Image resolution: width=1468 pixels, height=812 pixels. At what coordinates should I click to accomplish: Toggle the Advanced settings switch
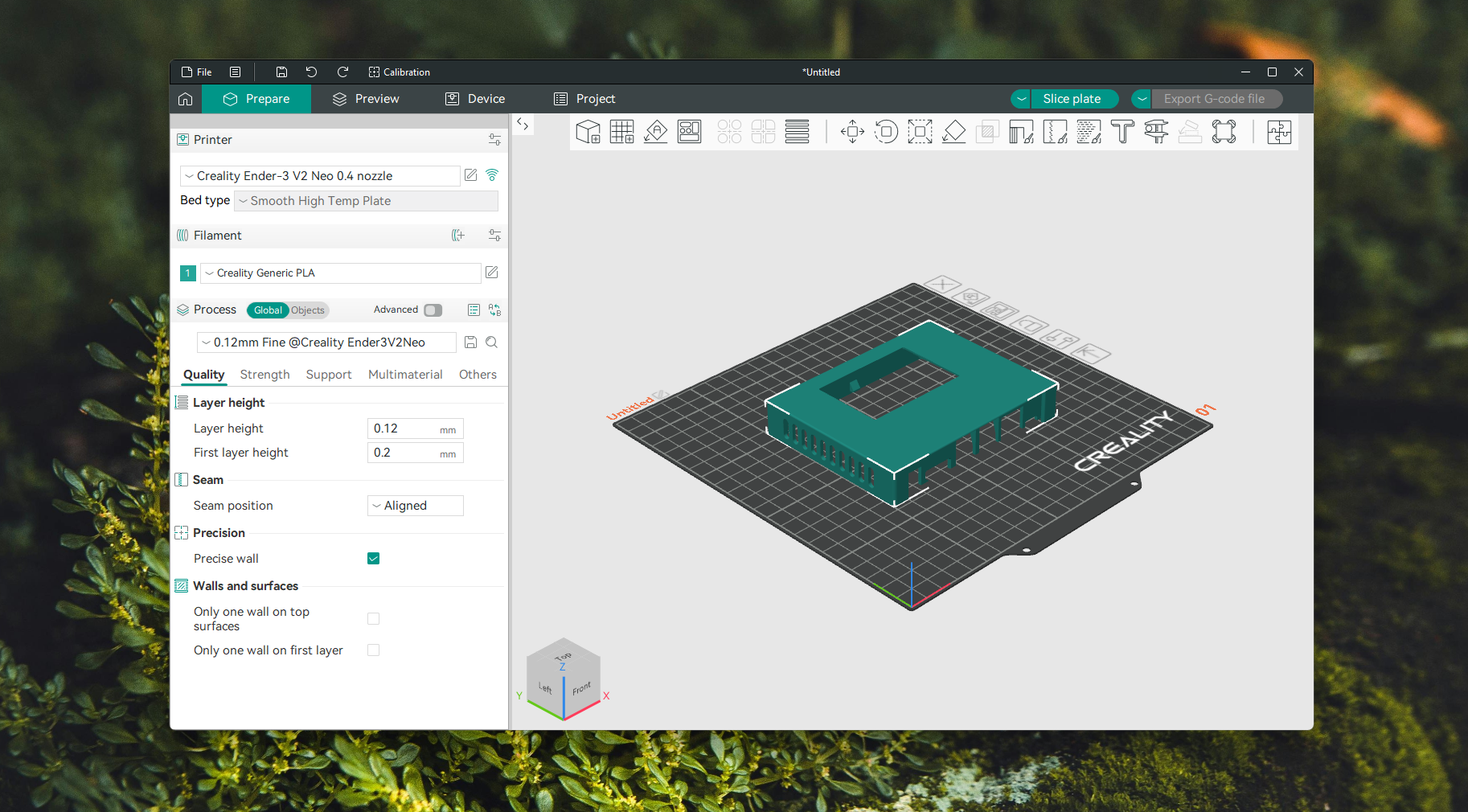[433, 310]
